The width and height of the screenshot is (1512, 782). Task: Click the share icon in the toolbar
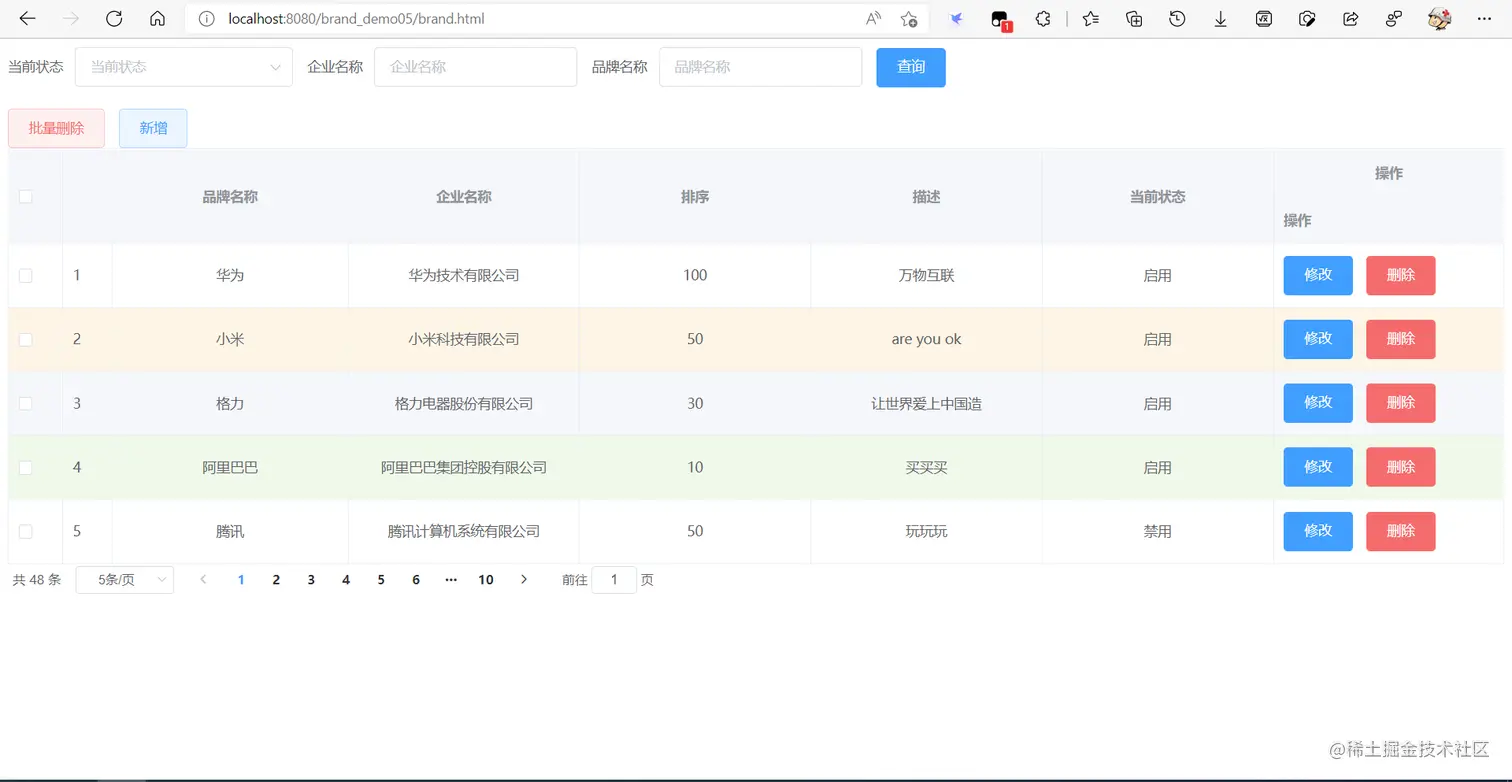pos(1350,19)
